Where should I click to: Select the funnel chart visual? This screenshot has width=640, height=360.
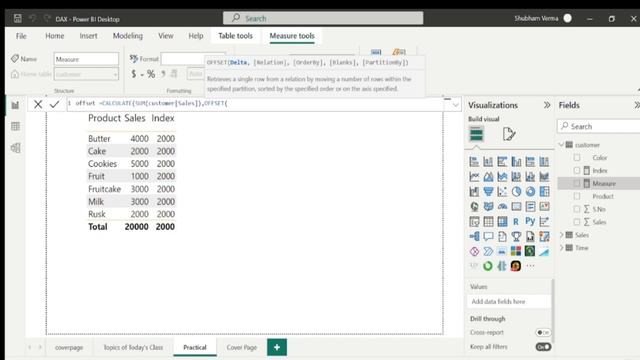pos(488,191)
